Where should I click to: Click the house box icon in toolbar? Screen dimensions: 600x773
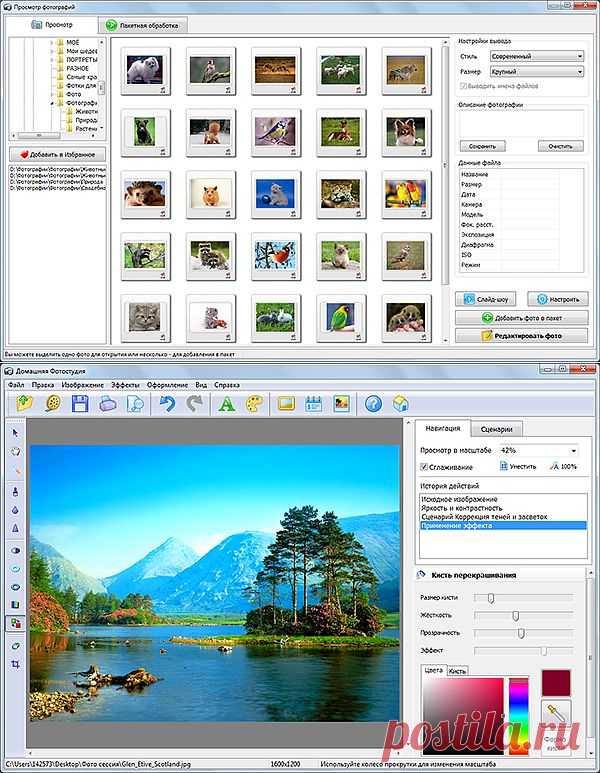(400, 404)
